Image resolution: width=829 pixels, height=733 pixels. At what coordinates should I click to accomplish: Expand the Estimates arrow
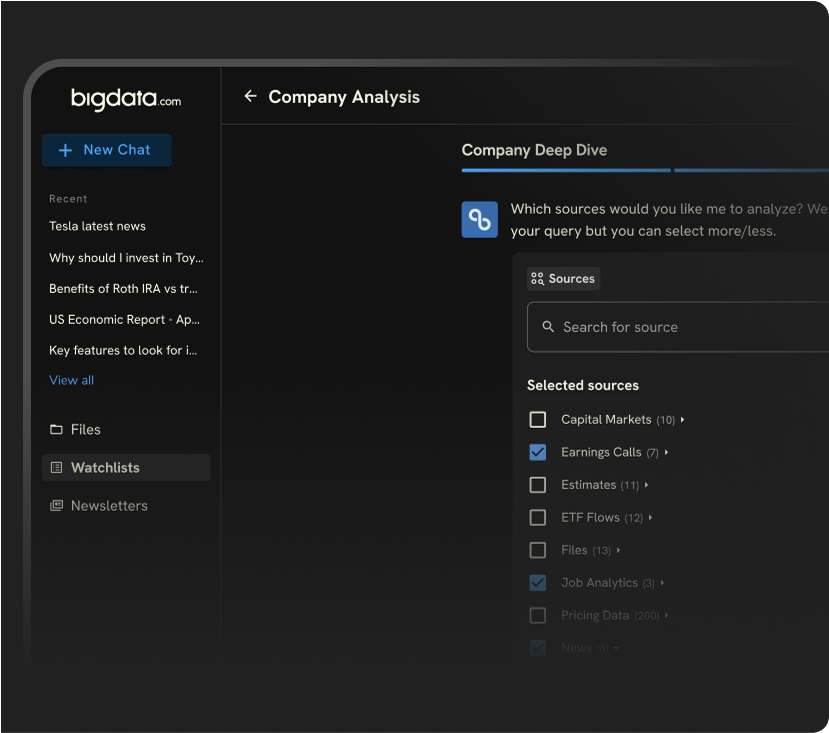tap(647, 485)
